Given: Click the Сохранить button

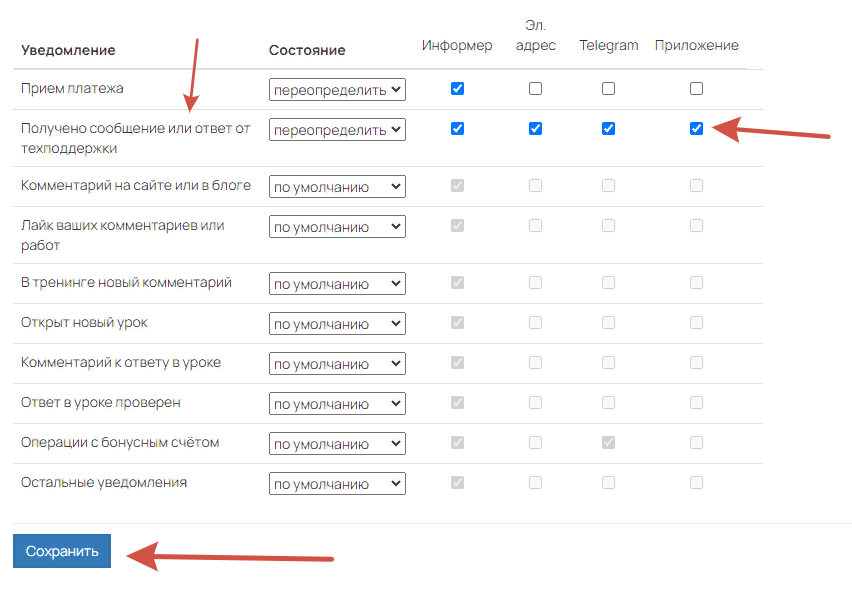Looking at the screenshot, I should (x=61, y=550).
